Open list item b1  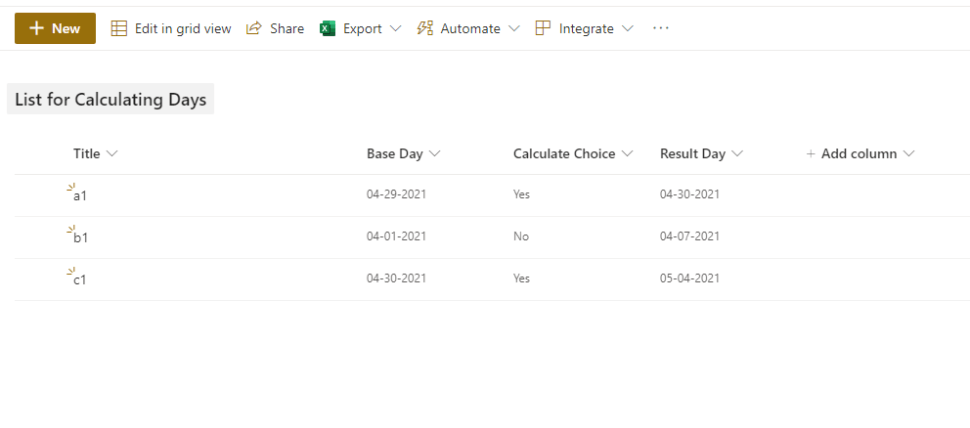[81, 237]
